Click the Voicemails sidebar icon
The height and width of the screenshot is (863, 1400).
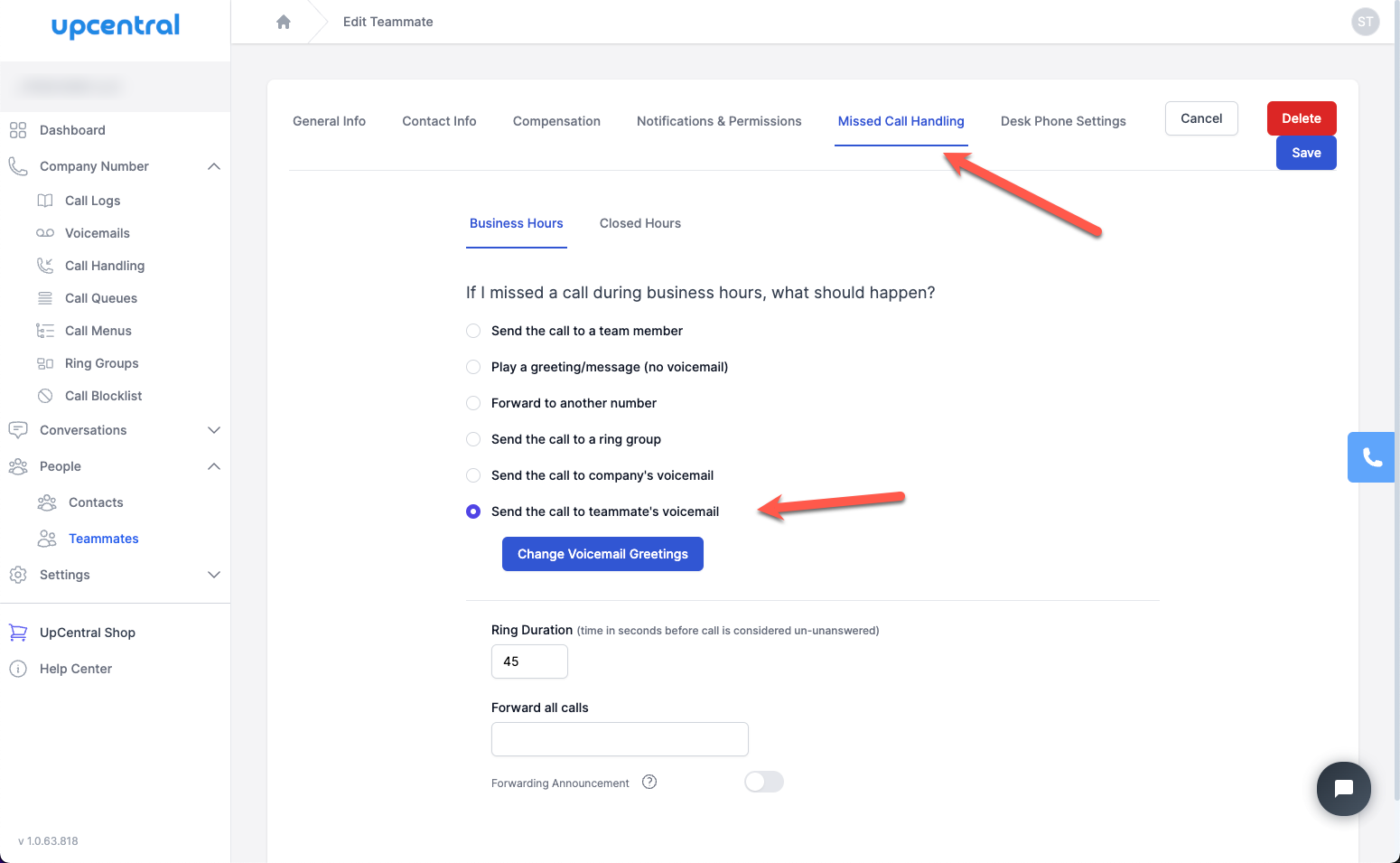[45, 233]
